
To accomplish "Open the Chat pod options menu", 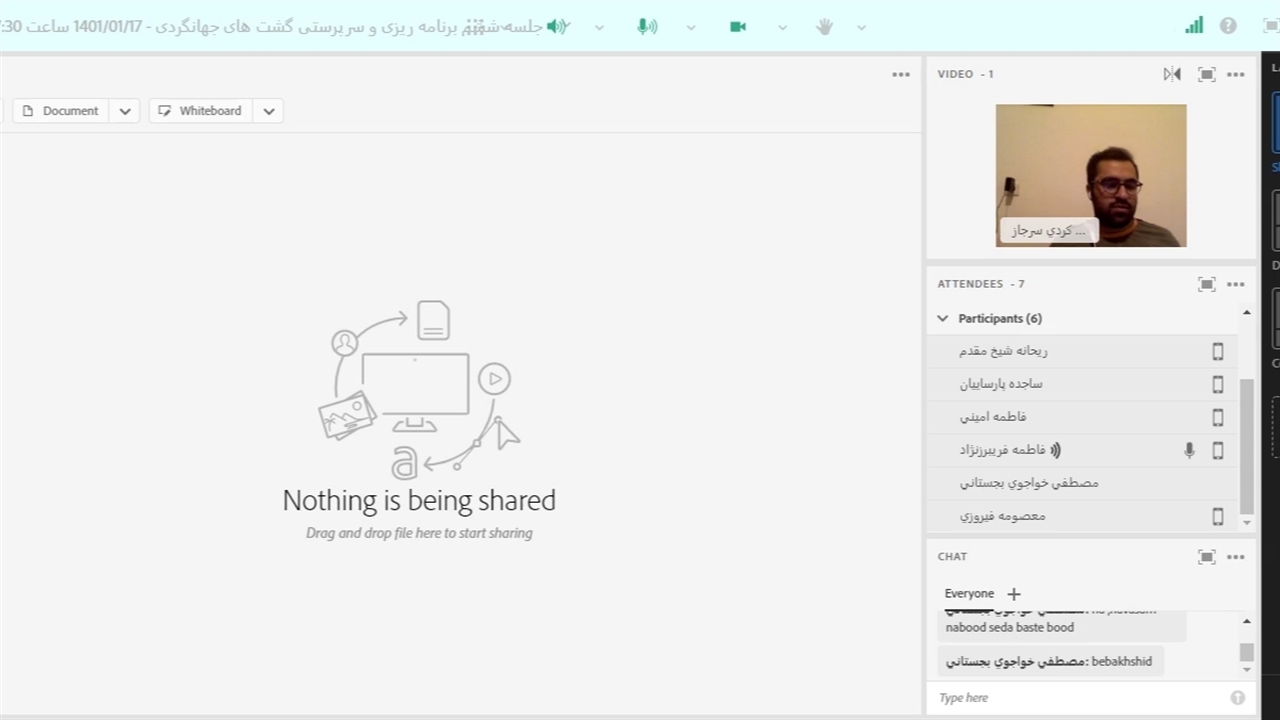I will pos(1236,557).
